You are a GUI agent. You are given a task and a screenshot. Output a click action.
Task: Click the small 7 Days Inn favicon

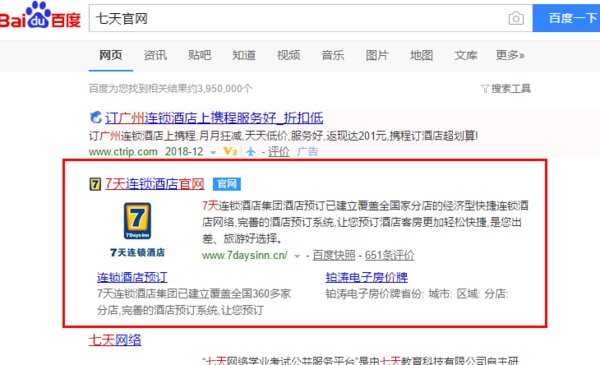(x=95, y=184)
